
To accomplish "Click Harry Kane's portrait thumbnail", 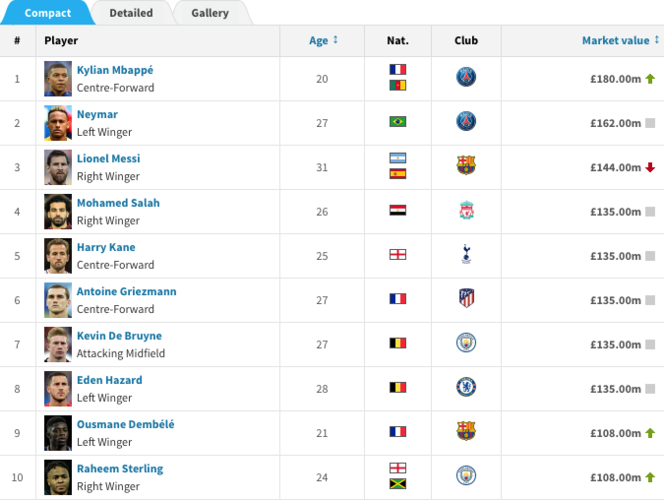I will 58,256.
